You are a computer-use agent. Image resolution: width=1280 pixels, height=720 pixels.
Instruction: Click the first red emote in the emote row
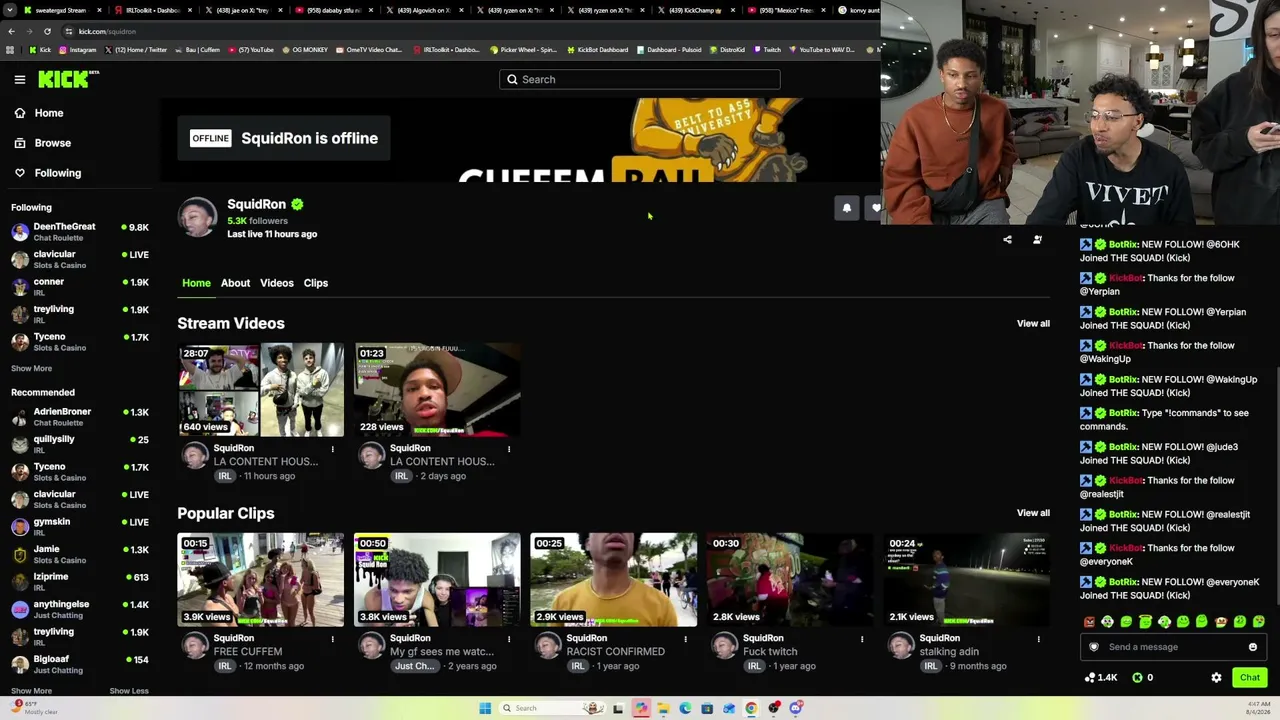click(1089, 622)
